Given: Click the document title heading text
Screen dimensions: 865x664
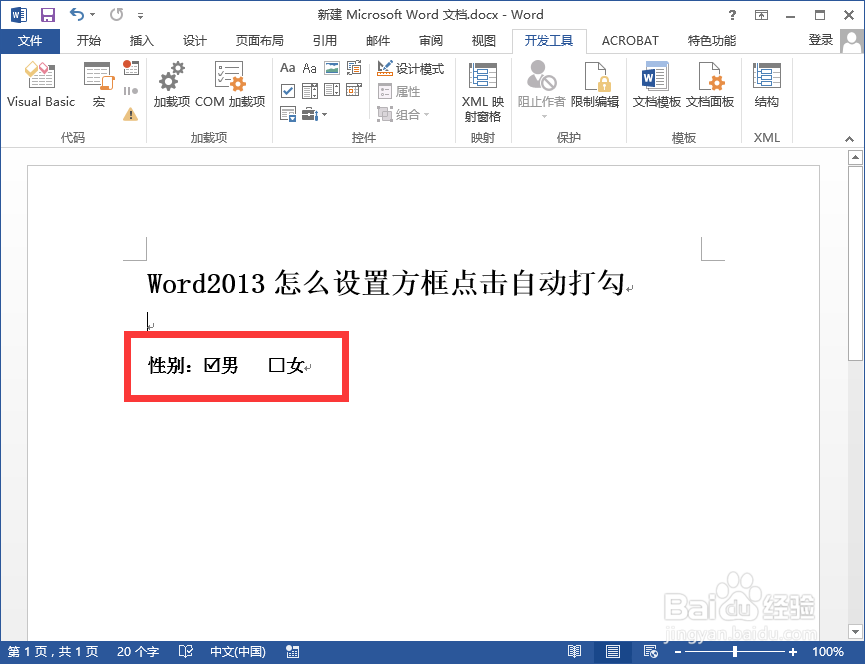Looking at the screenshot, I should coord(386,283).
